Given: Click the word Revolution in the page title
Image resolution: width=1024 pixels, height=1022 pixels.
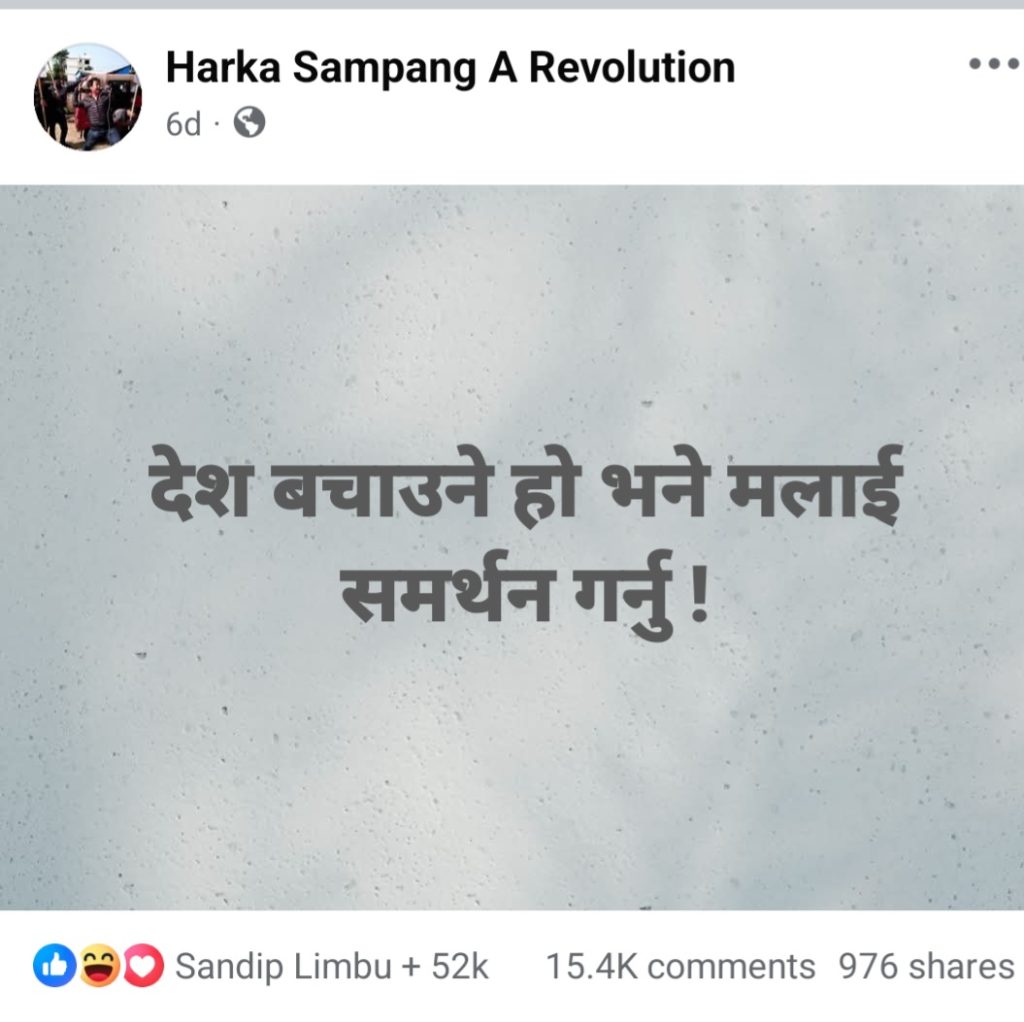Looking at the screenshot, I should [632, 67].
